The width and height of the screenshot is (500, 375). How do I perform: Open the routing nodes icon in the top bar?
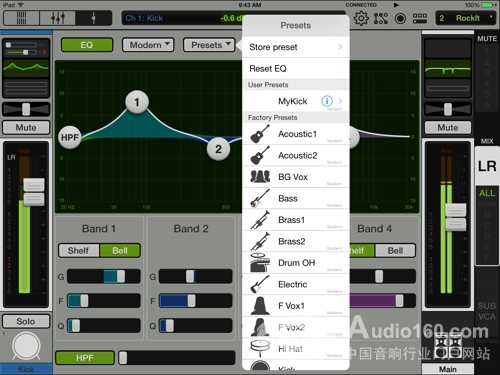(x=381, y=18)
